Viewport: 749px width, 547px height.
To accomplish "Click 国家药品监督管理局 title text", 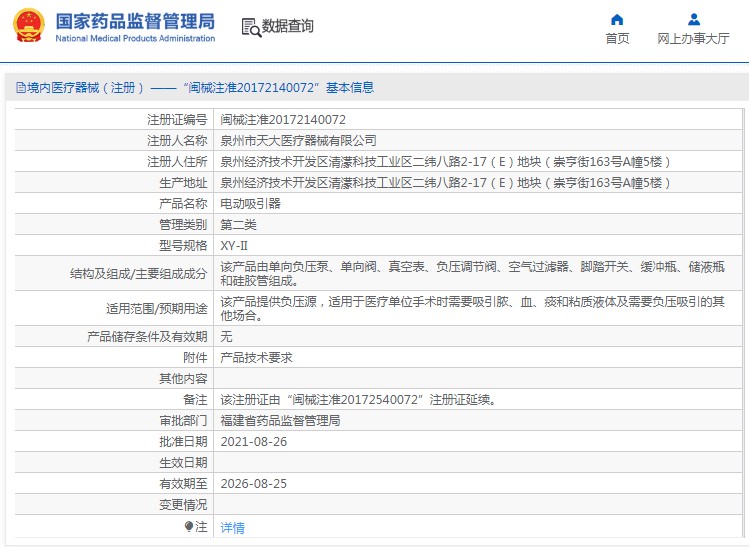I will pos(135,21).
